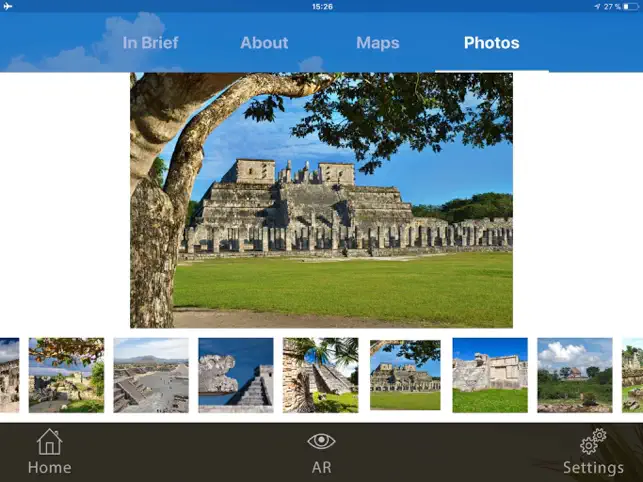
Task: Open the Maps tab
Action: [378, 43]
